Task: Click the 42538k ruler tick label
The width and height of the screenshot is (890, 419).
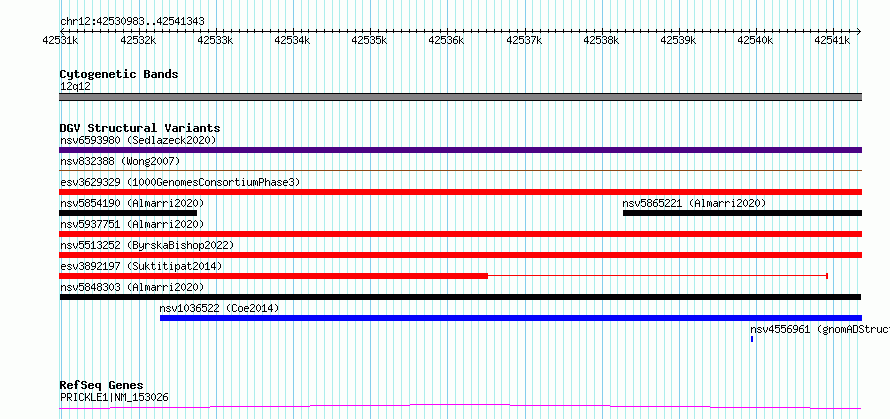Action: click(601, 40)
